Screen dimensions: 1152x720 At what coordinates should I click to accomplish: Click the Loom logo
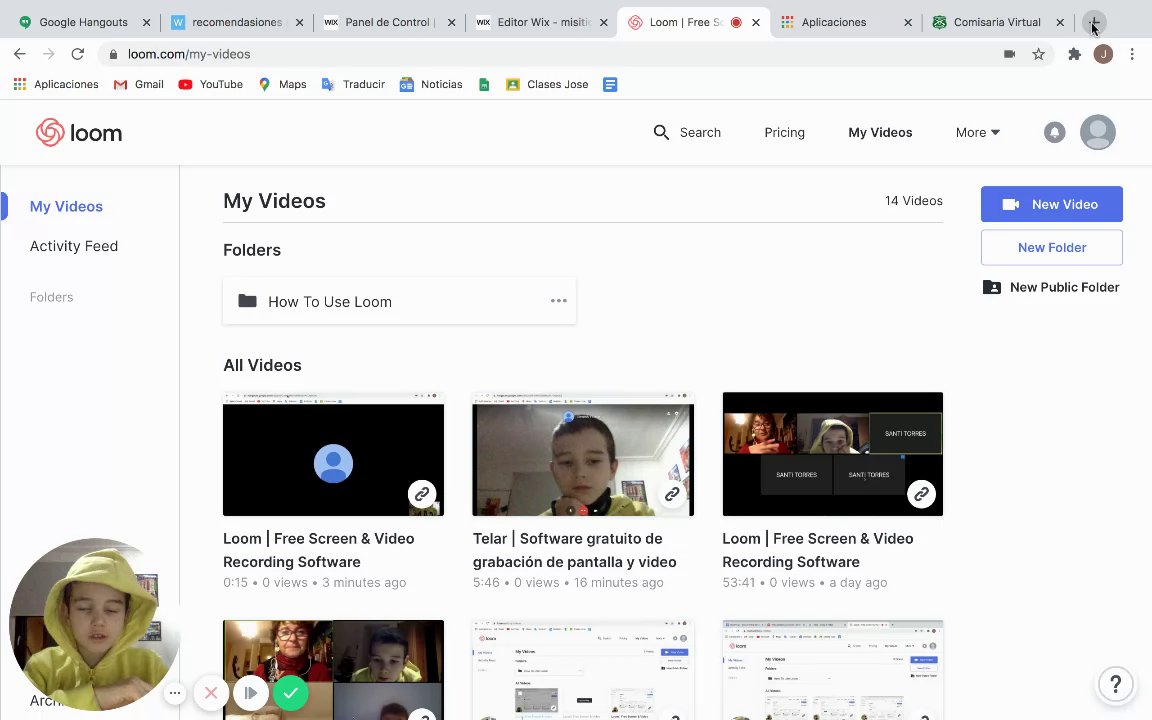[79, 132]
